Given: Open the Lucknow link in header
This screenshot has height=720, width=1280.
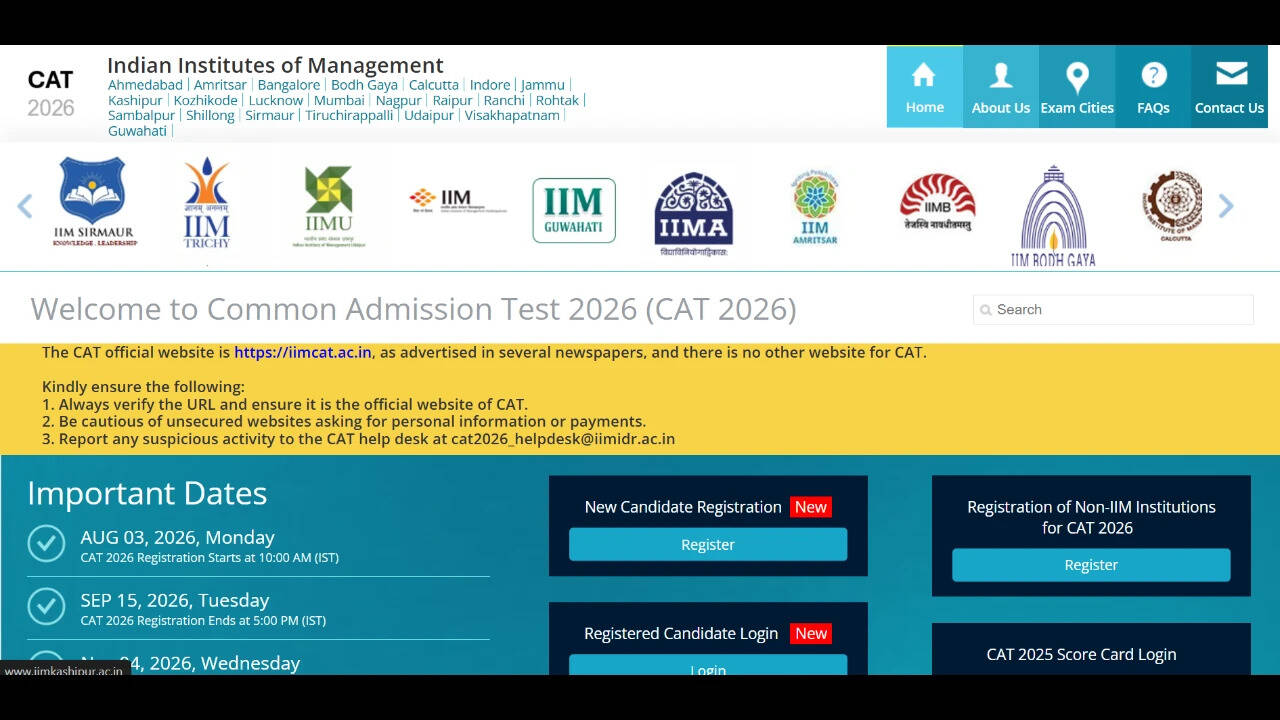Looking at the screenshot, I should pyautogui.click(x=276, y=100).
